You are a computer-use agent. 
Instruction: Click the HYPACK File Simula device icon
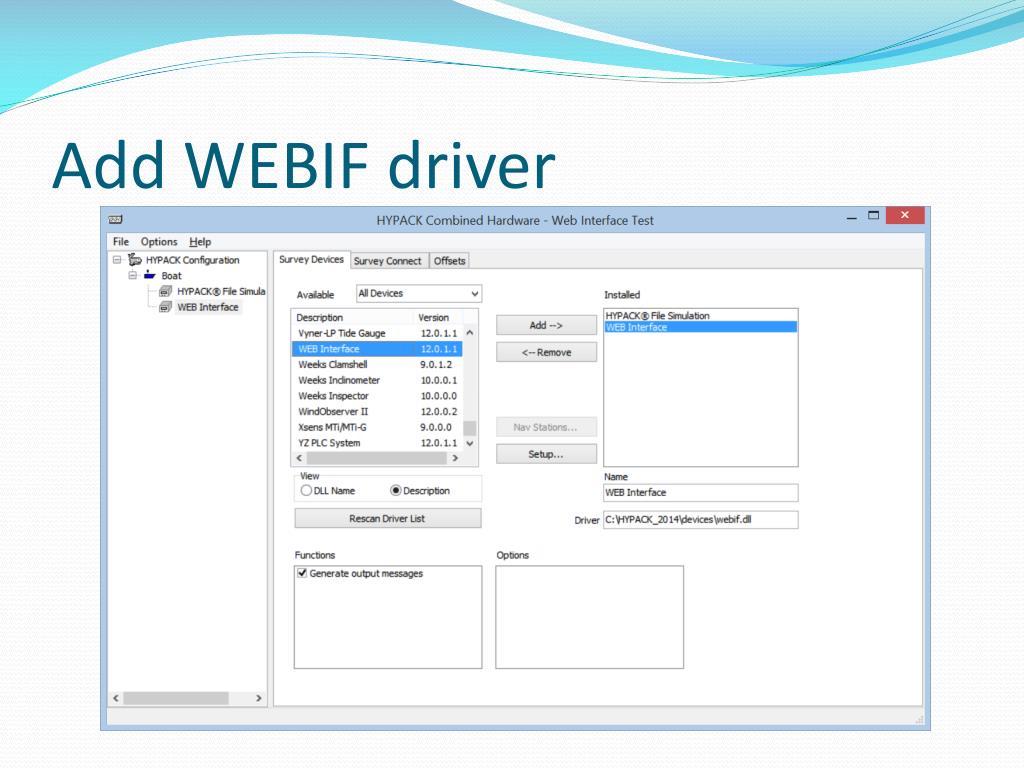(x=166, y=291)
